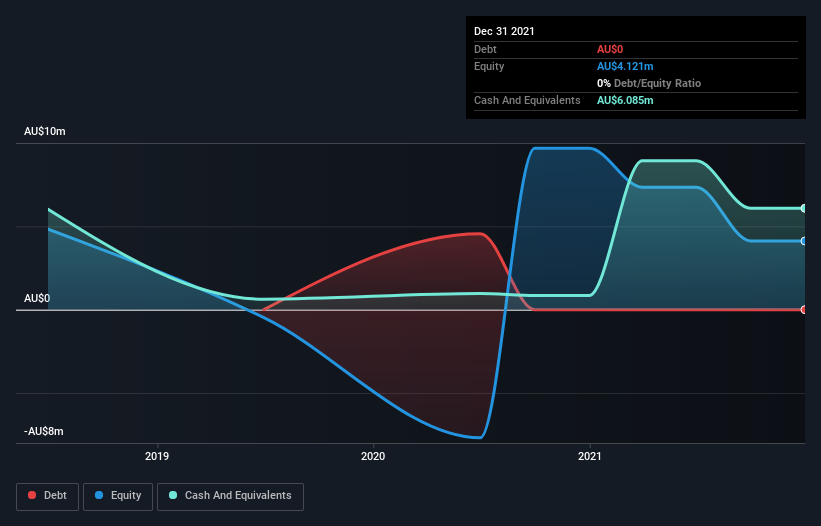The width and height of the screenshot is (821, 526).
Task: Click the Cash And Equivalents tooltip row label
Action: coord(527,100)
